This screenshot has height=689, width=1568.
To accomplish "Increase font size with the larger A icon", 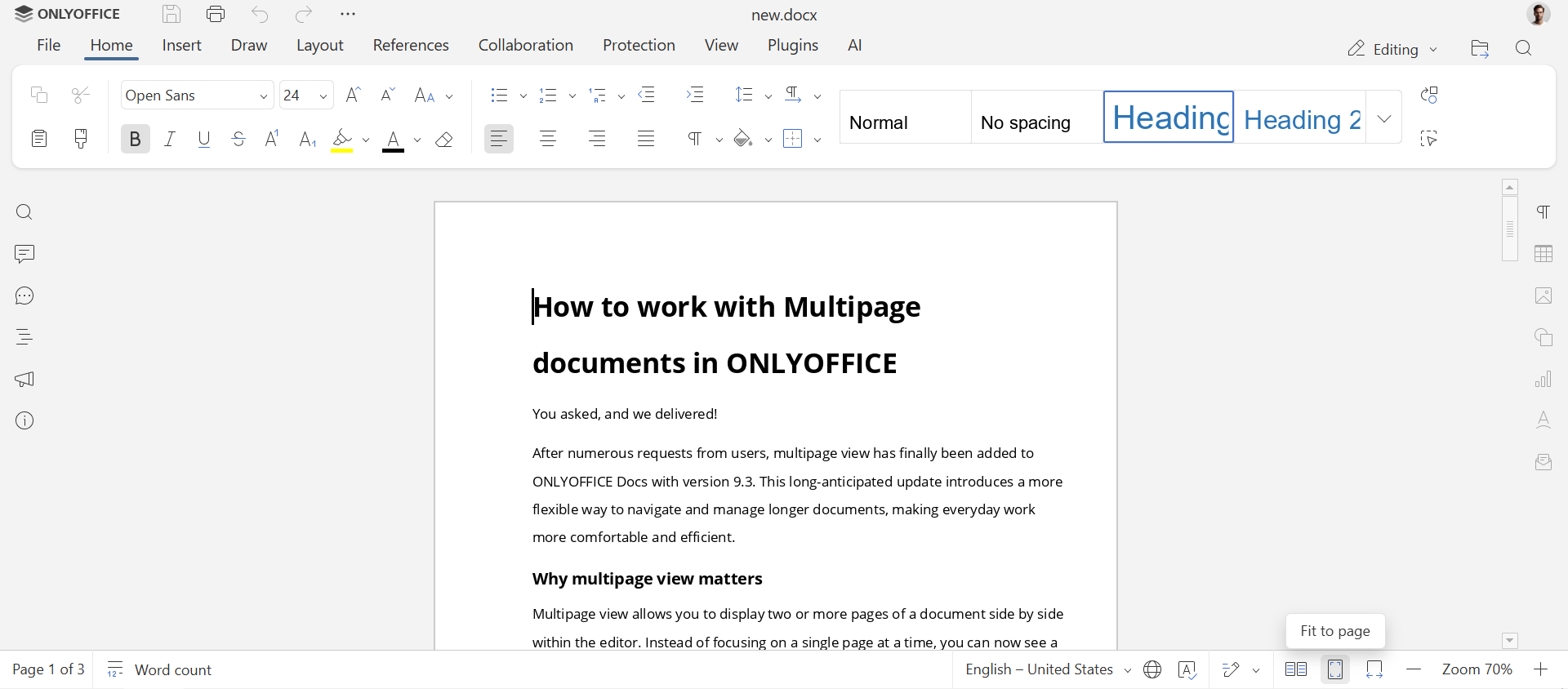I will (x=353, y=95).
